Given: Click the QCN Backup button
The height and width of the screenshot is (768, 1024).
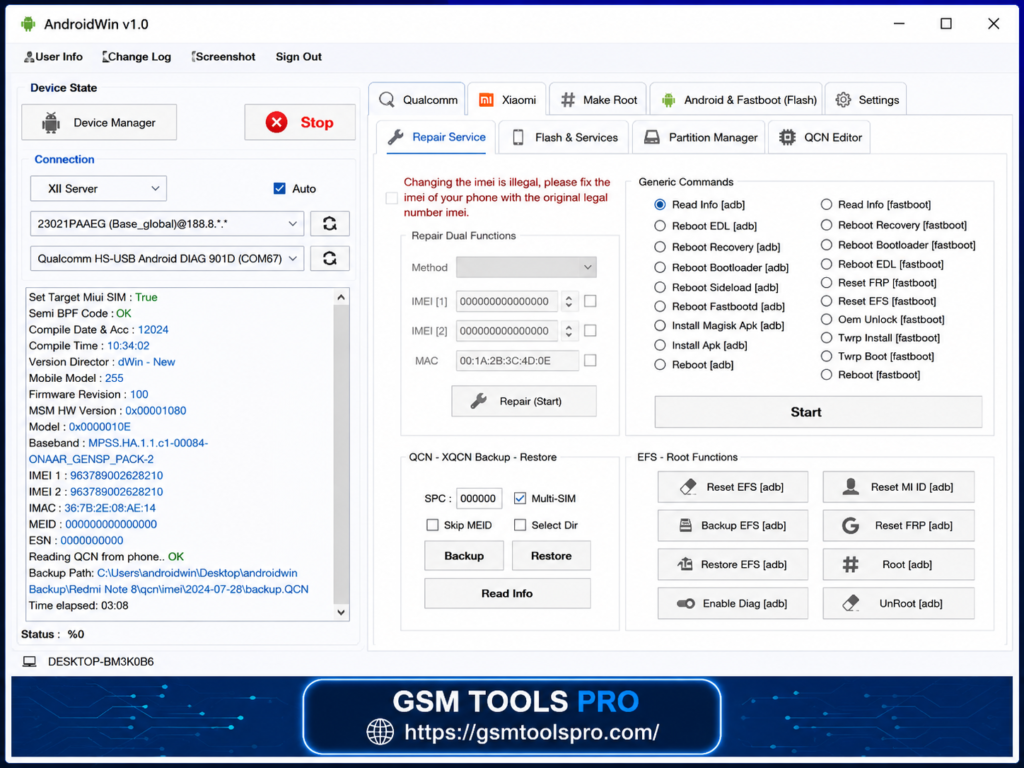Looking at the screenshot, I should click(464, 556).
